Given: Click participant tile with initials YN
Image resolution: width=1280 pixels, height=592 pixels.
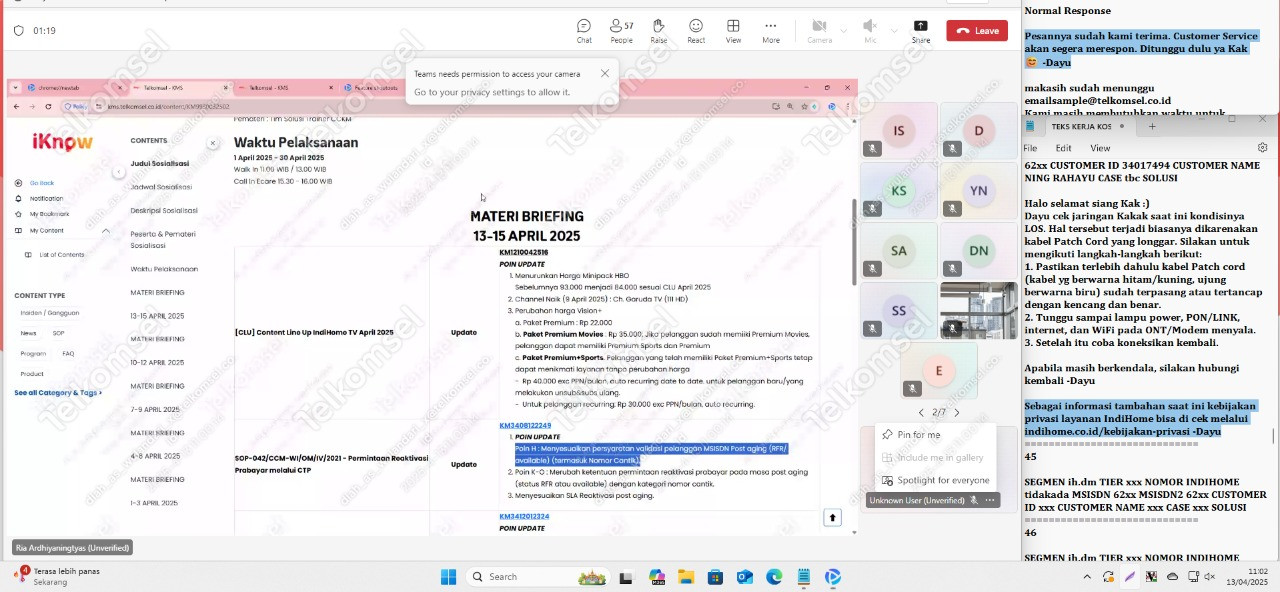Looking at the screenshot, I should [978, 190].
